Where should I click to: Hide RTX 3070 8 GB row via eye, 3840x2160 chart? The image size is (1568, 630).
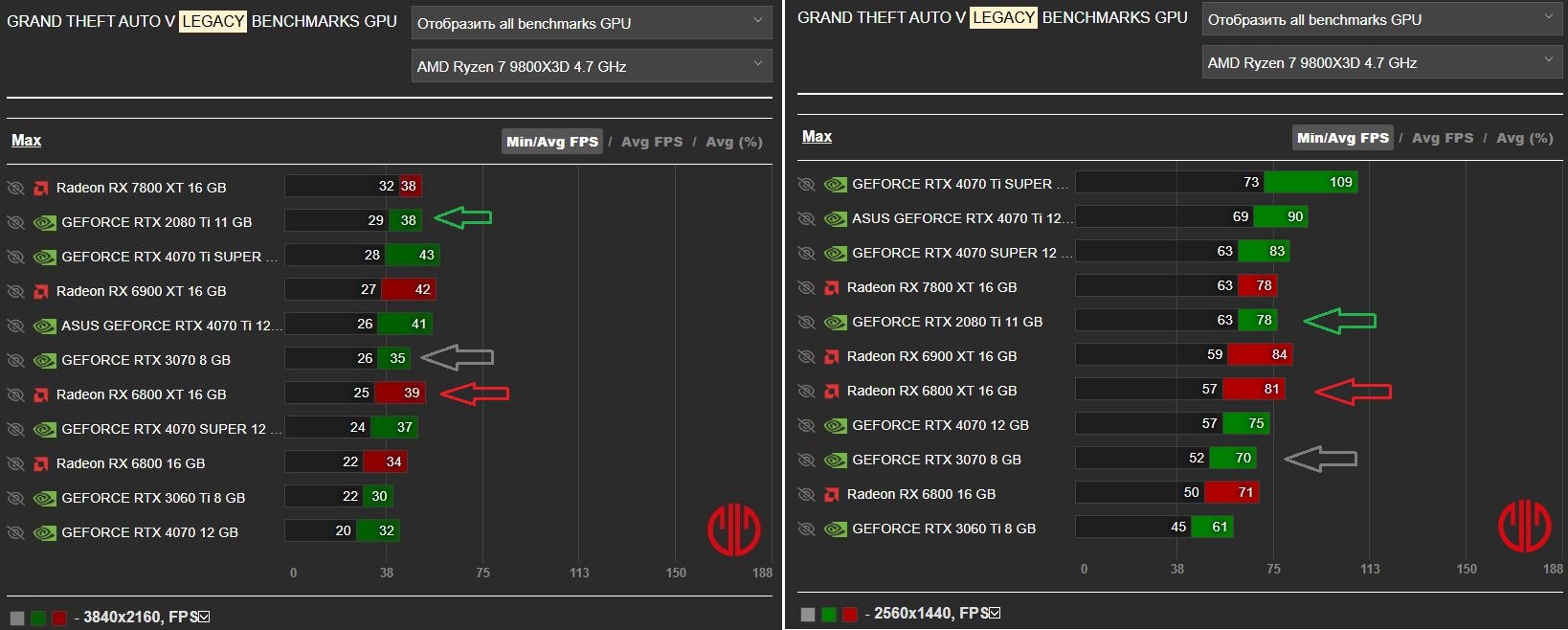15,360
